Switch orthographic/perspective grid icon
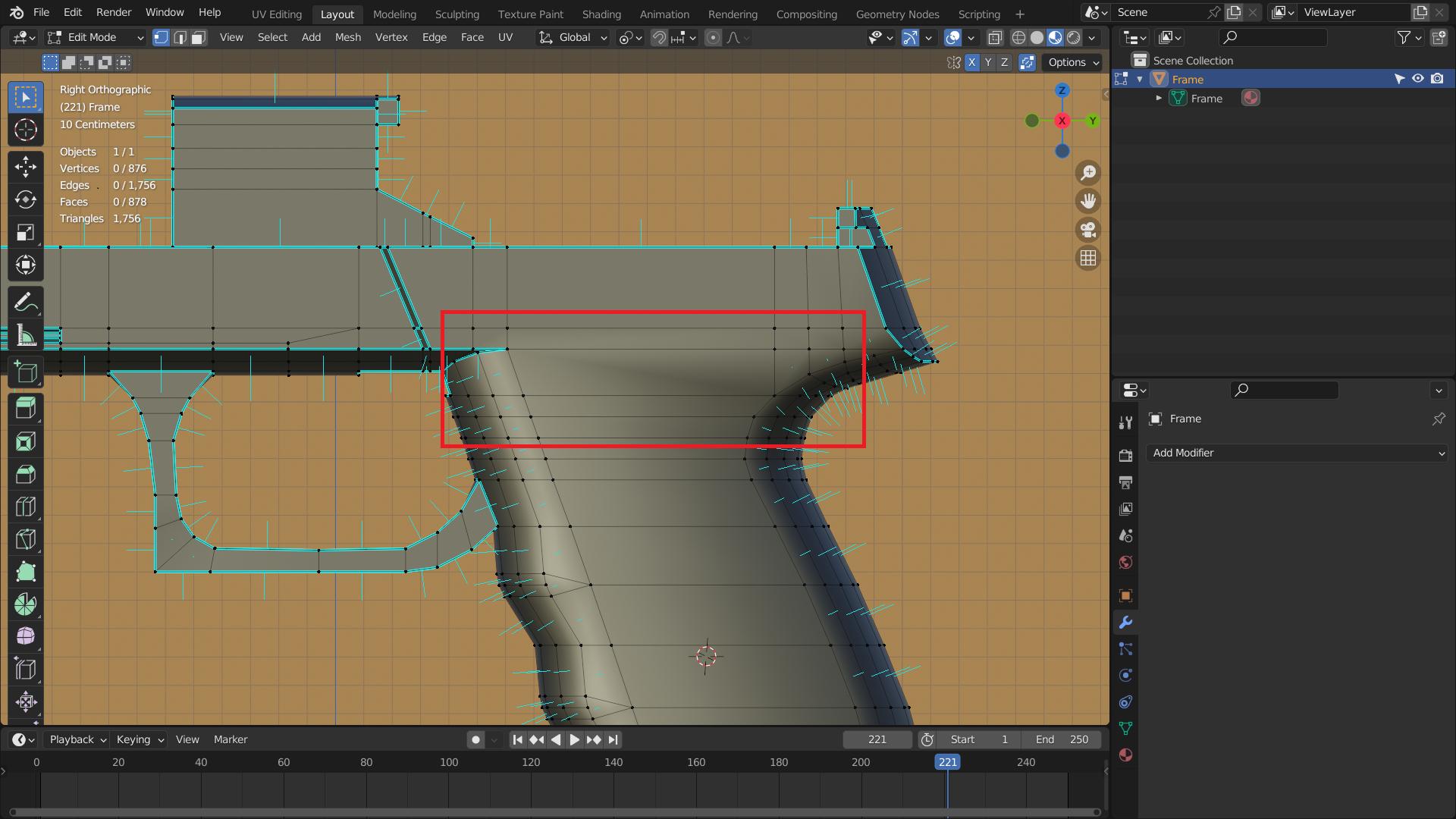 (1088, 258)
